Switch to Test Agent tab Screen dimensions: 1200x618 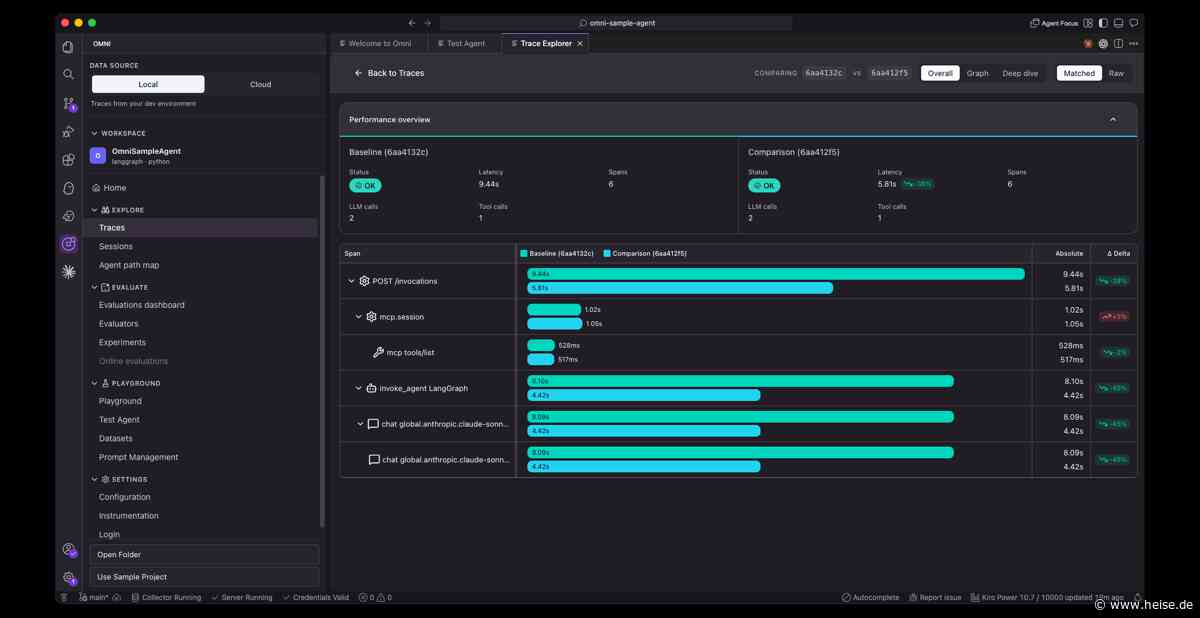[x=464, y=43]
